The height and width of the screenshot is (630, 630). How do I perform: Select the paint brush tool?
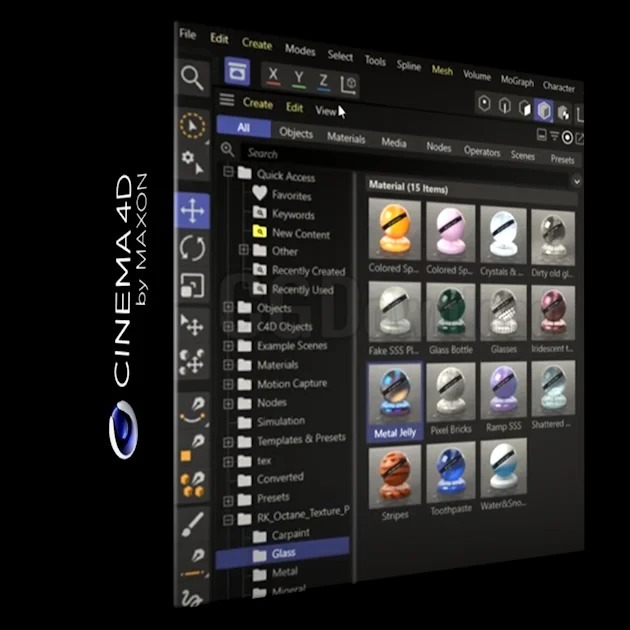tap(192, 524)
